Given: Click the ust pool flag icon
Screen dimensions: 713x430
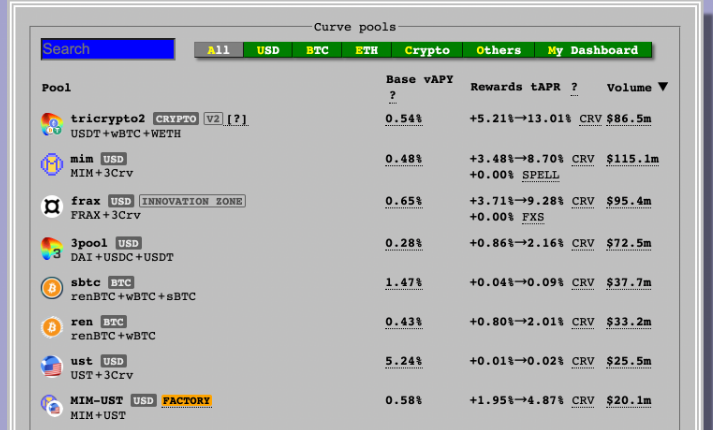Looking at the screenshot, I should click(x=52, y=367).
